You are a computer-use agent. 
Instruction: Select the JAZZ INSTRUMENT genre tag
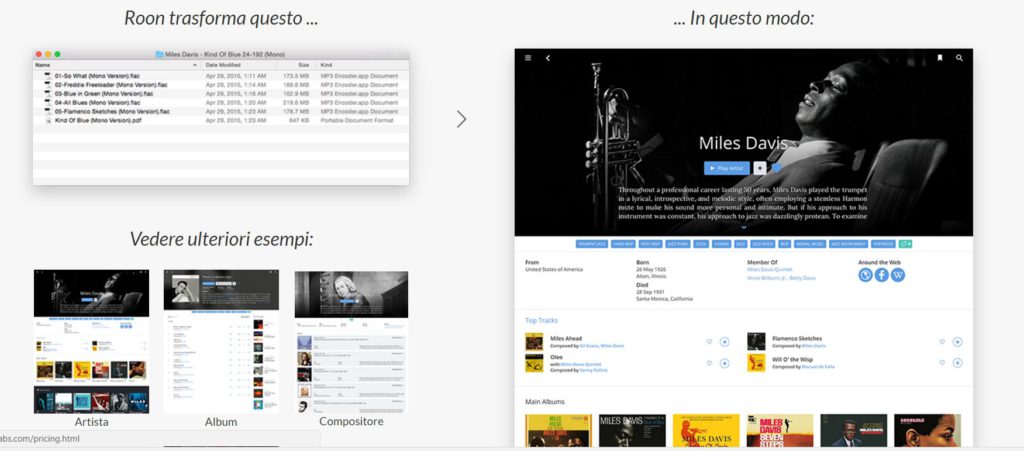pos(848,244)
